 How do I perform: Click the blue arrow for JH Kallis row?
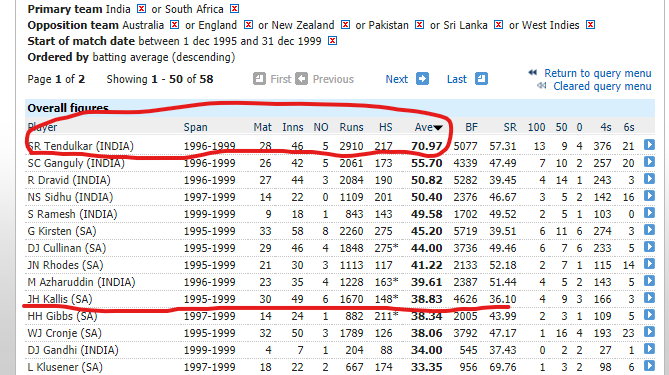click(649, 298)
